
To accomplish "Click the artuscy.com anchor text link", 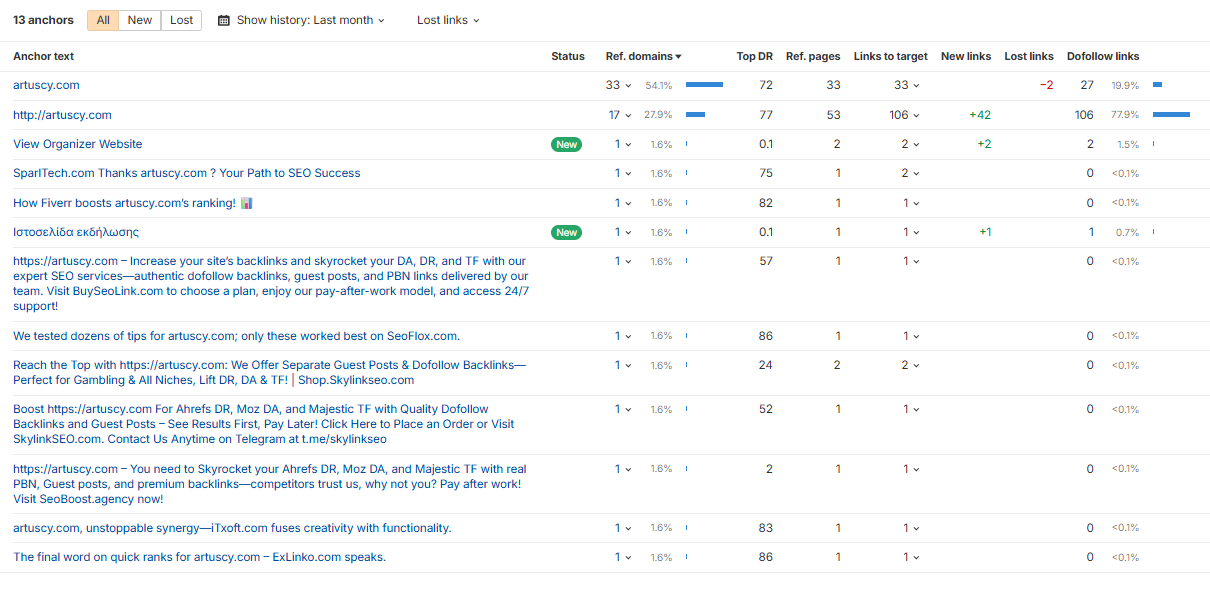I will point(46,86).
